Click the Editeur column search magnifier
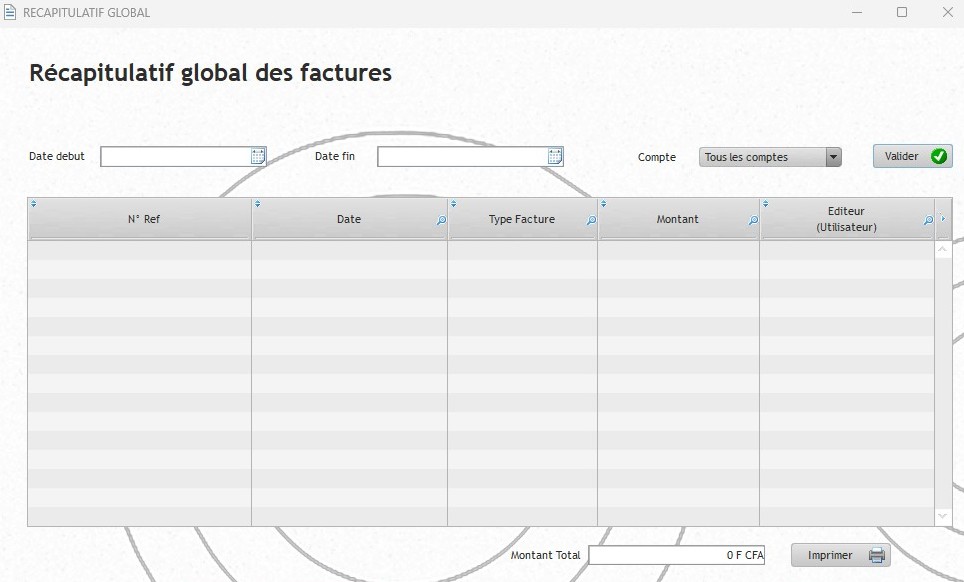The width and height of the screenshot is (964, 582). coord(928,221)
